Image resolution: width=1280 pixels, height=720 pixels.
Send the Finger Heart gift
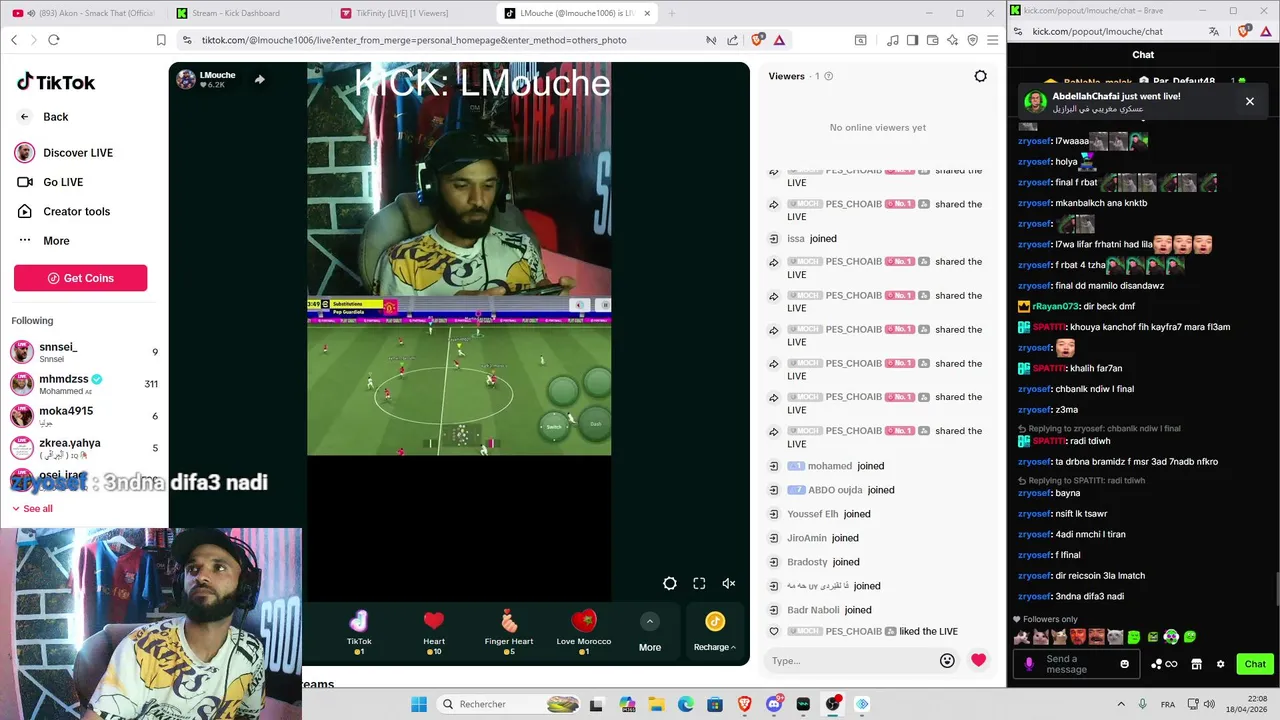[509, 631]
